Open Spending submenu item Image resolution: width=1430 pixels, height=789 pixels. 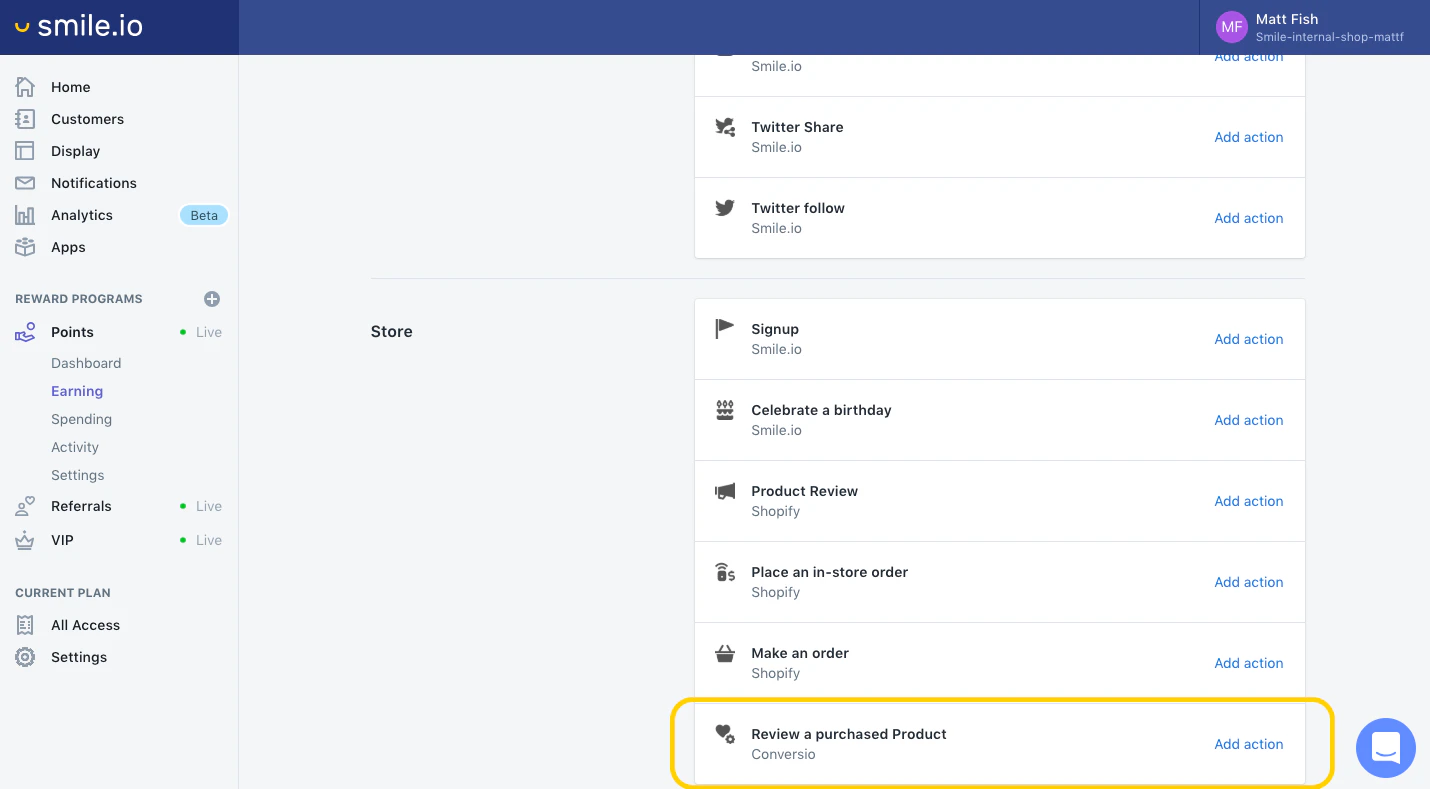[x=82, y=419]
